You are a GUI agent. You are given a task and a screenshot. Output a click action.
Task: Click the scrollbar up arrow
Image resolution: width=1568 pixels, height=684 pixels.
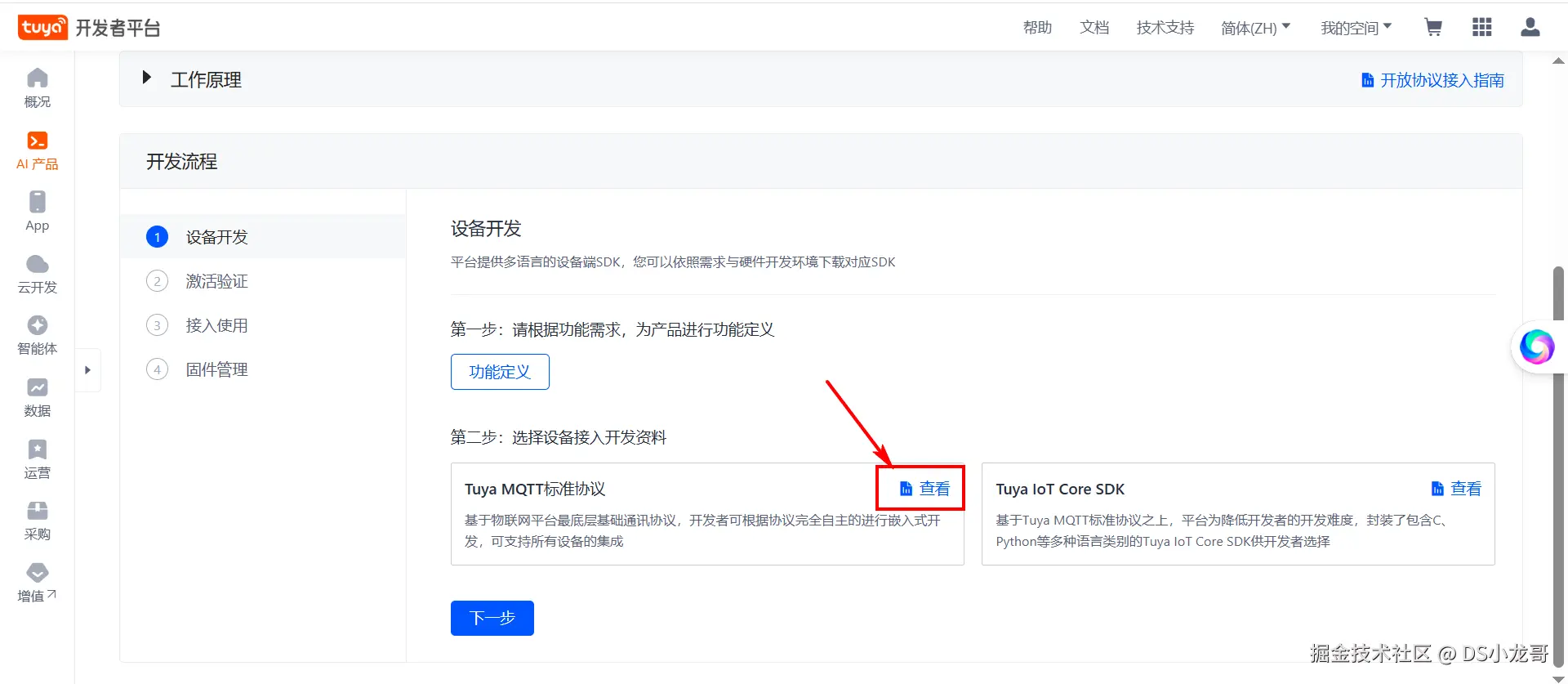pyautogui.click(x=1558, y=60)
